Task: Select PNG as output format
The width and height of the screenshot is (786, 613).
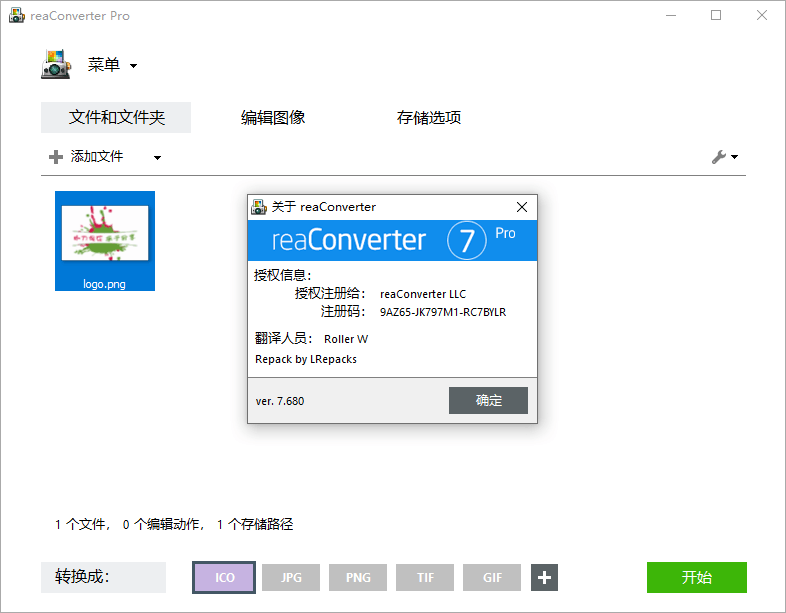Action: (x=358, y=578)
